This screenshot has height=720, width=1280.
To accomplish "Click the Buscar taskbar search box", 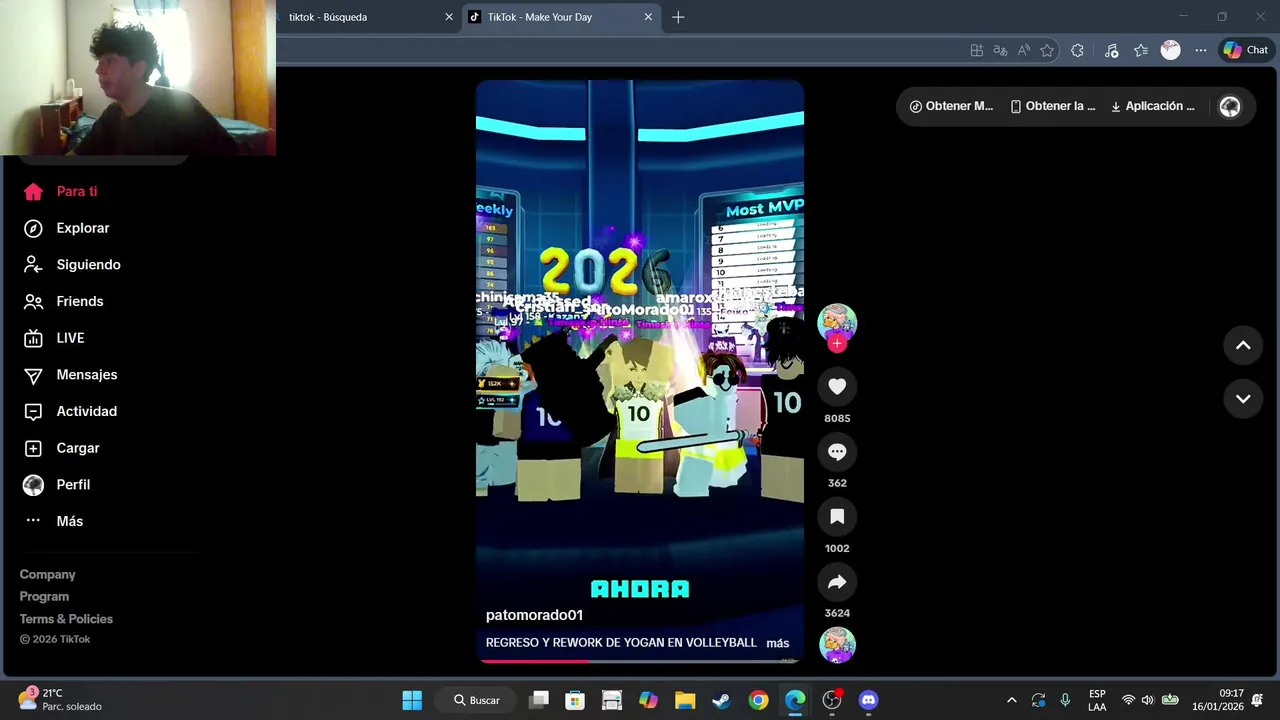I will [477, 700].
